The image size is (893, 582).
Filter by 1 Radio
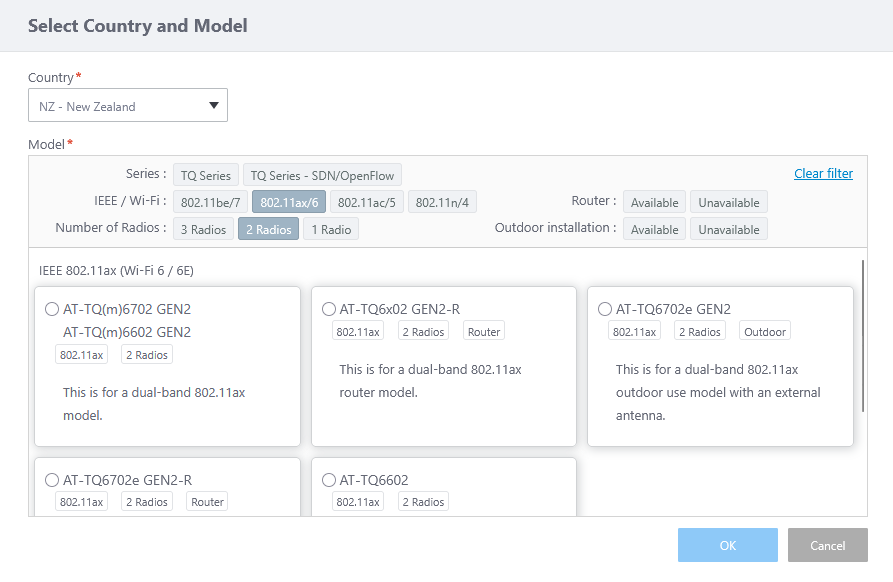[331, 229]
